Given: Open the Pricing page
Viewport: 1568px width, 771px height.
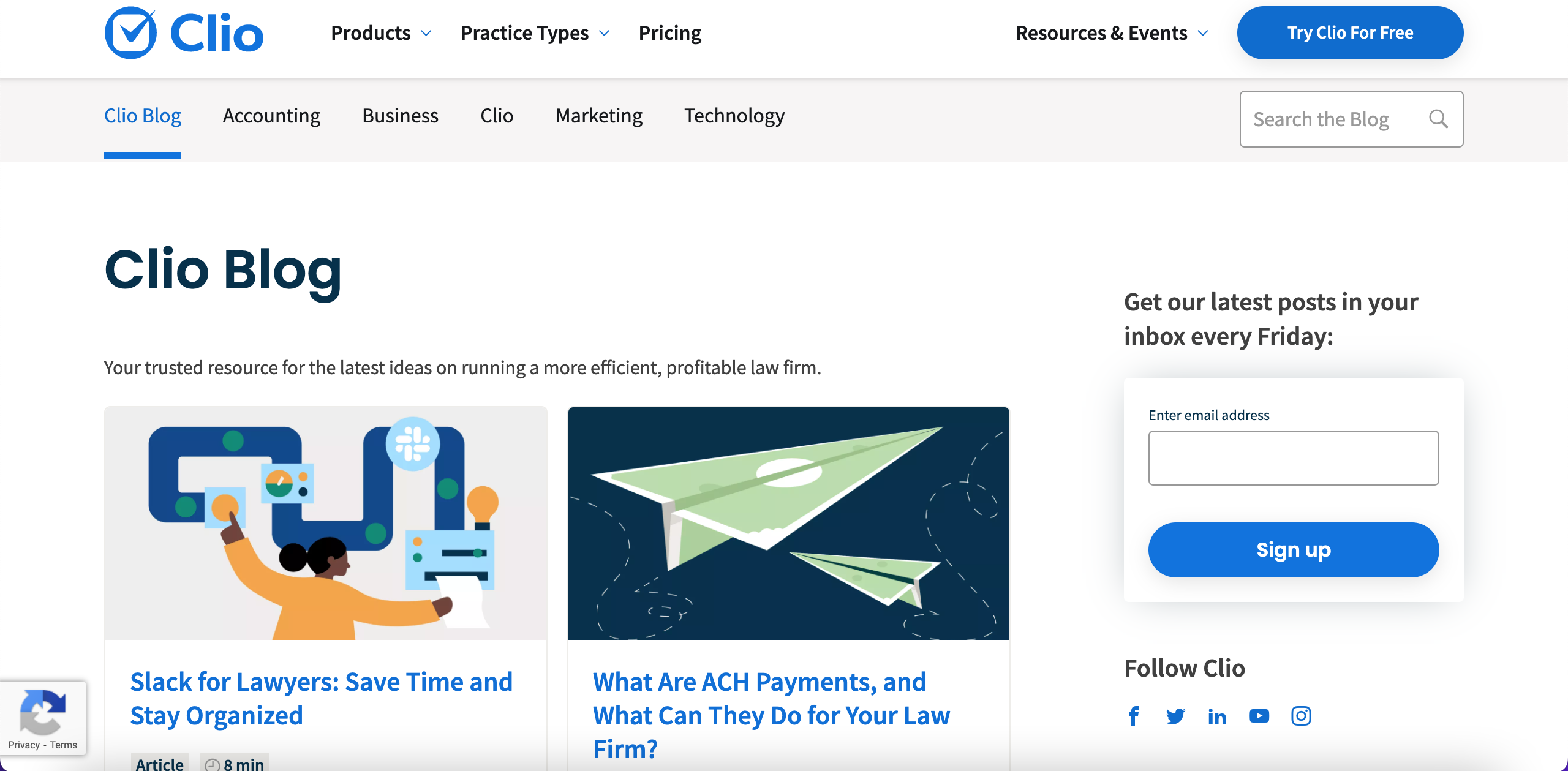Looking at the screenshot, I should click(x=670, y=33).
